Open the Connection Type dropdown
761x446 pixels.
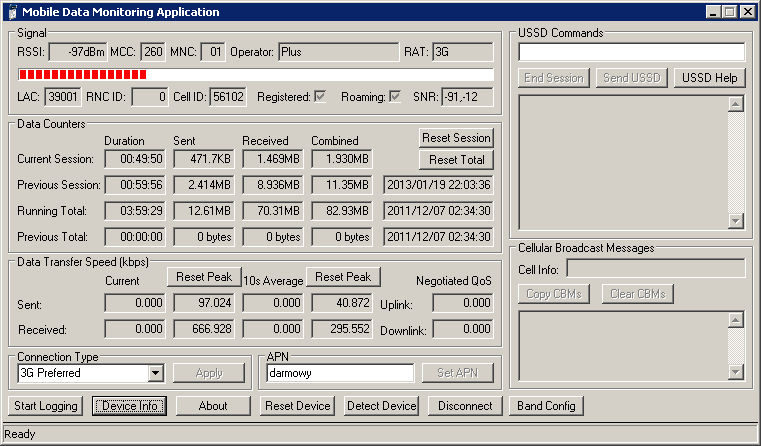click(155, 373)
